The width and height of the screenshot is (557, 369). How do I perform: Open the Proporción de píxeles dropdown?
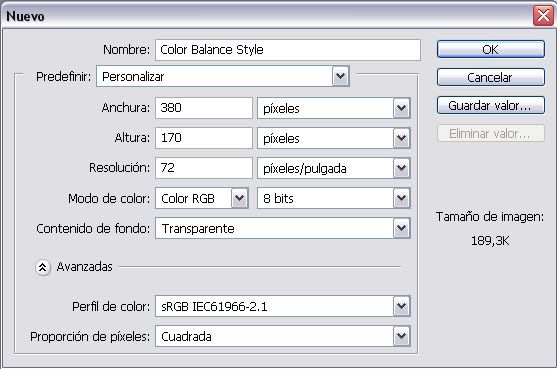[x=283, y=336]
